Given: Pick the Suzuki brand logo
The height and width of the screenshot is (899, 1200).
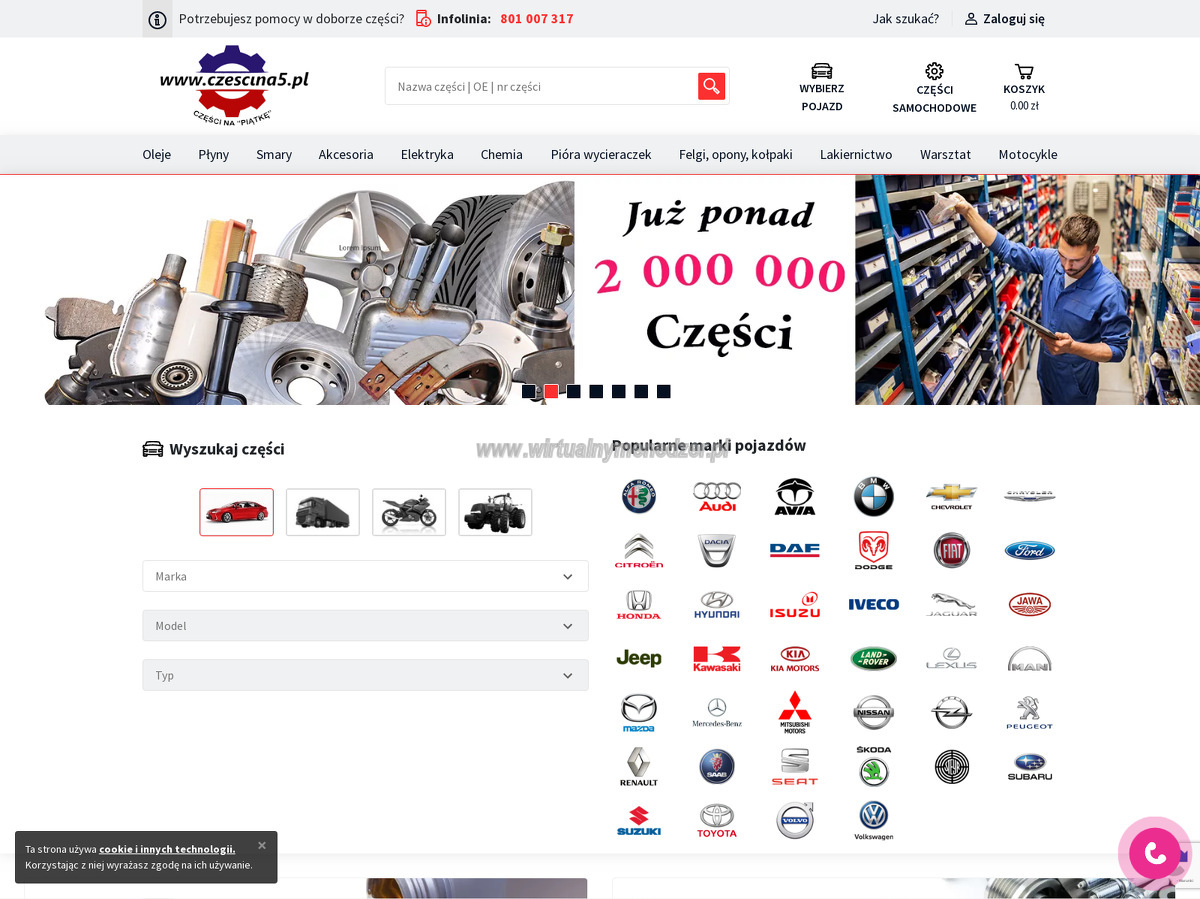Looking at the screenshot, I should tap(639, 820).
